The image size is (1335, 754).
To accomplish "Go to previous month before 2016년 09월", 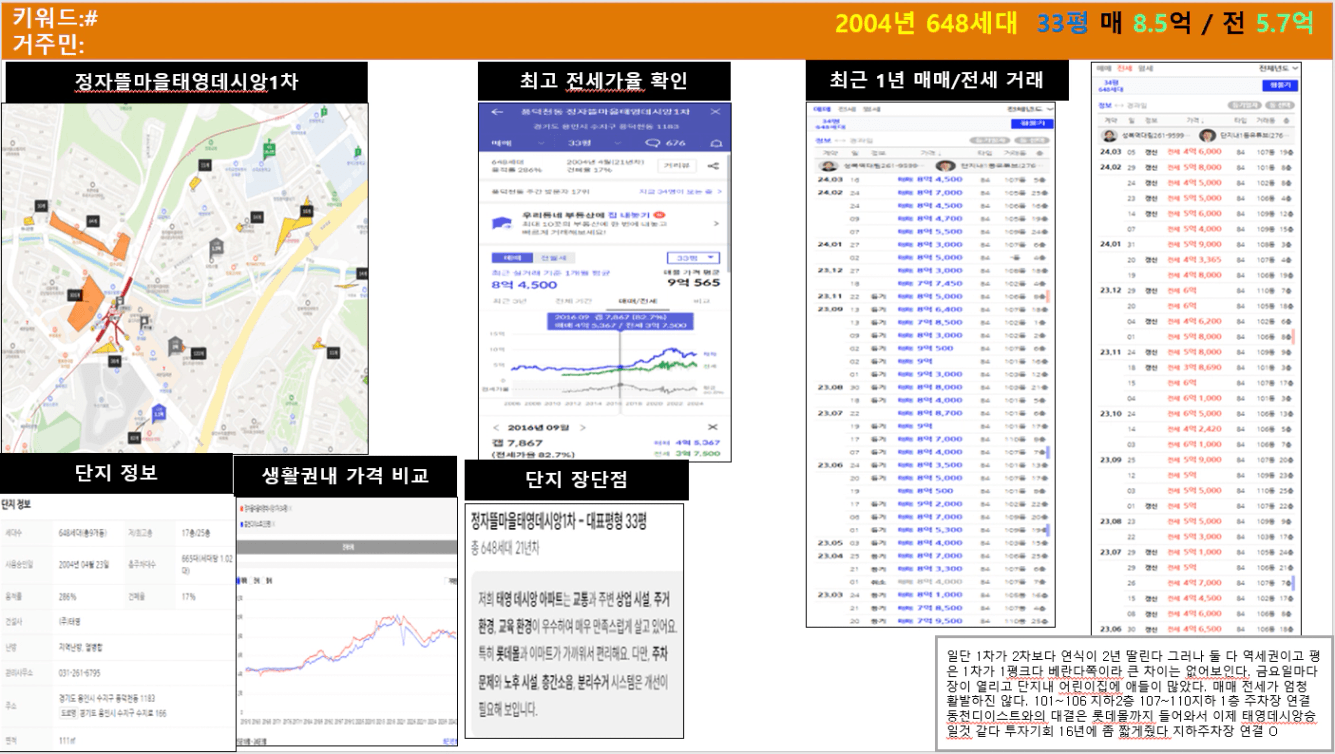I will 496,427.
